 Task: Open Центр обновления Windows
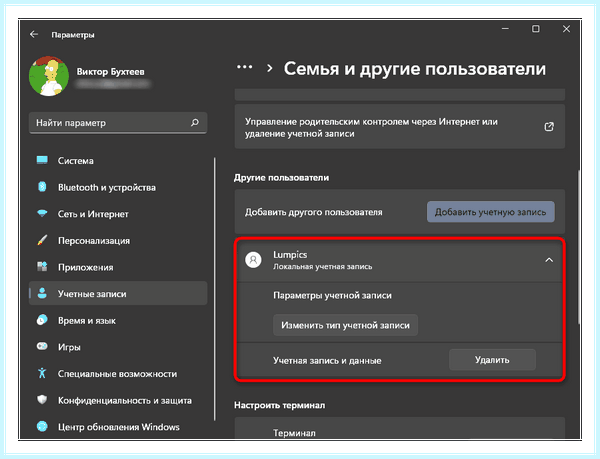(118, 426)
